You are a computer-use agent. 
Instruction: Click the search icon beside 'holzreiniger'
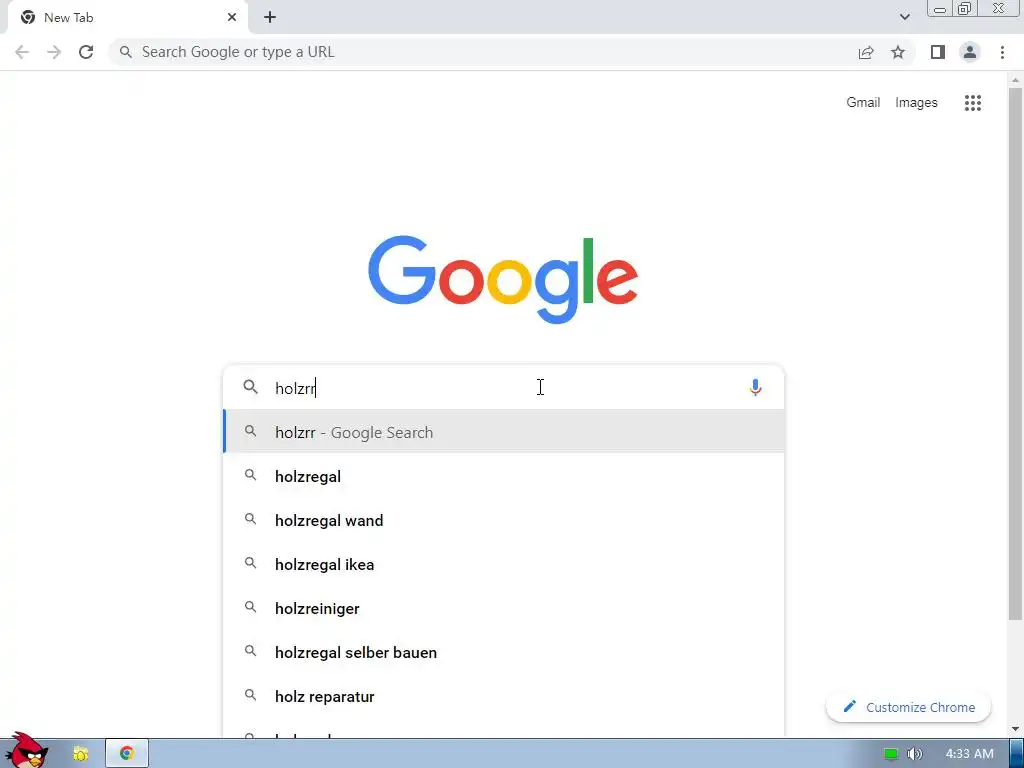tap(250, 607)
